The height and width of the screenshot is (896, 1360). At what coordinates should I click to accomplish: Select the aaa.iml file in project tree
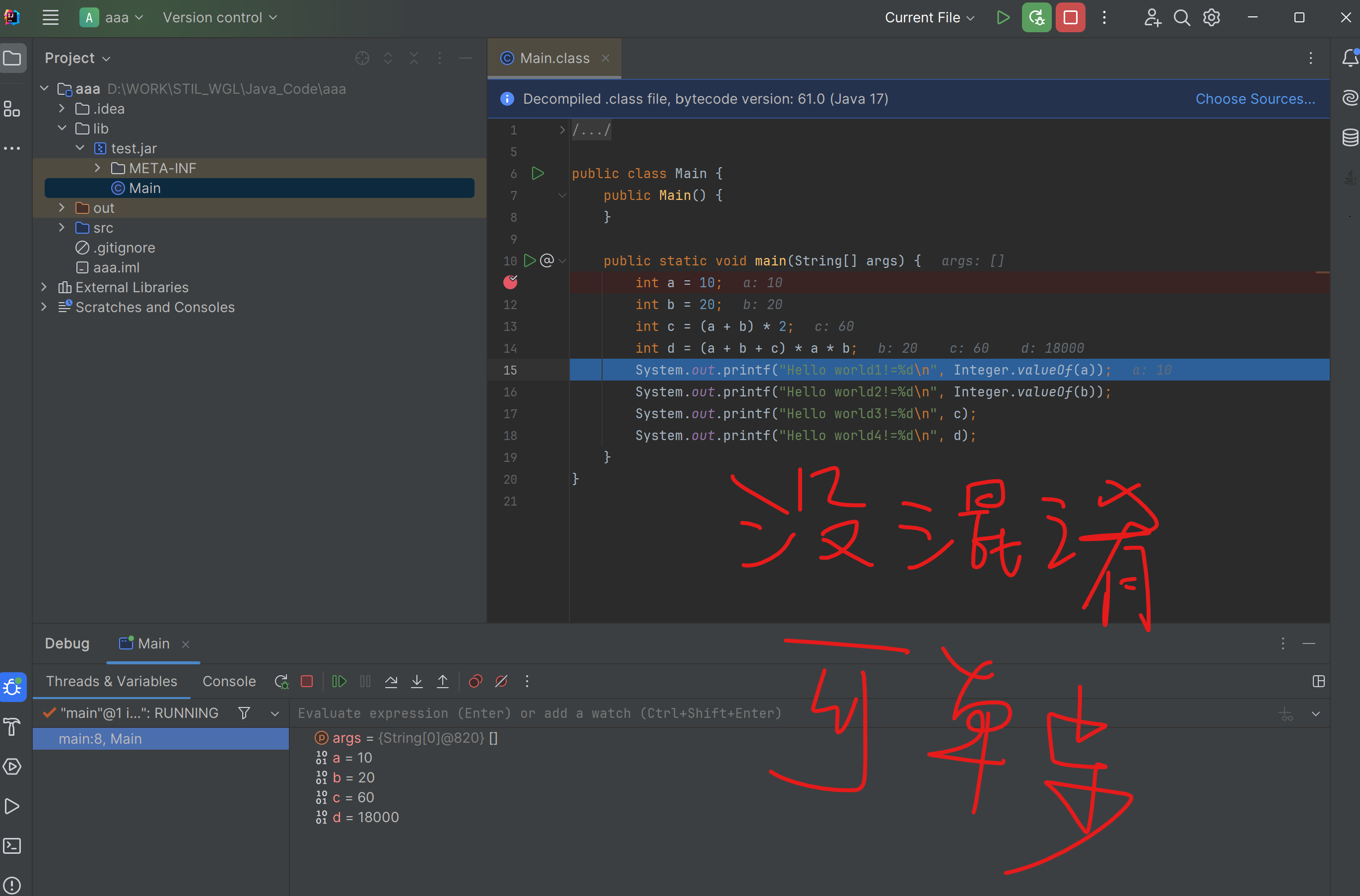(116, 267)
